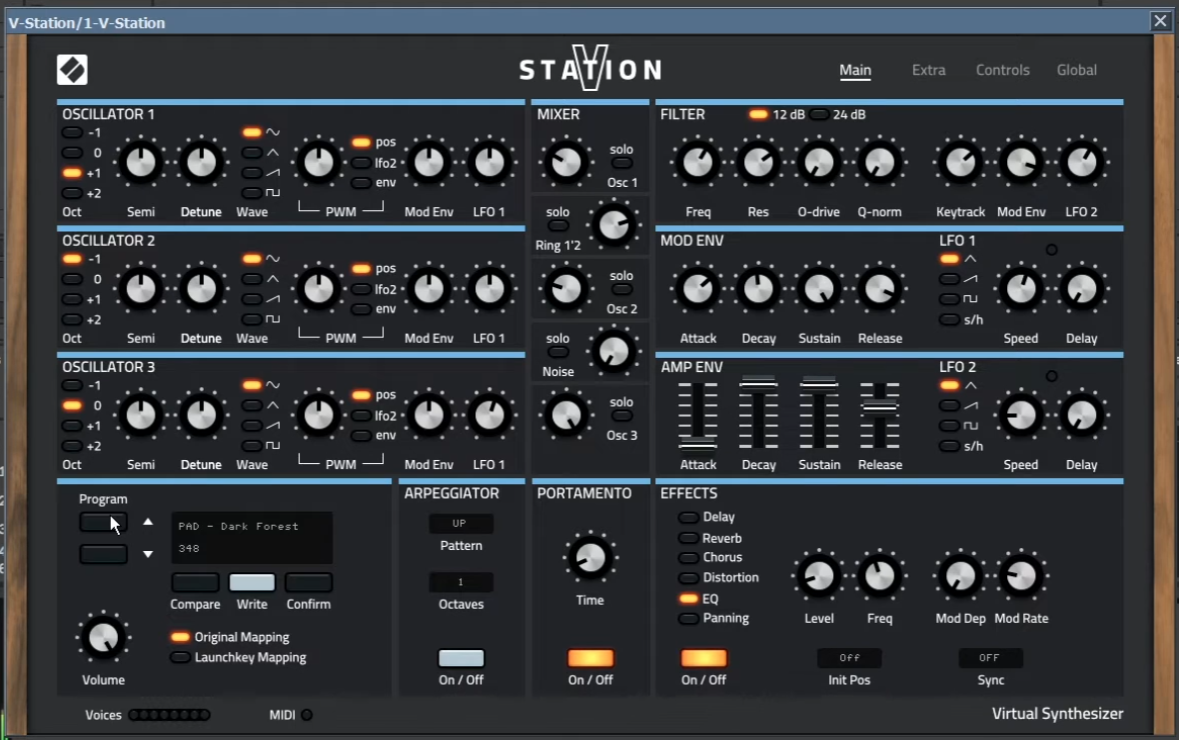Open the Global tab
The width and height of the screenshot is (1179, 740).
pyautogui.click(x=1077, y=70)
